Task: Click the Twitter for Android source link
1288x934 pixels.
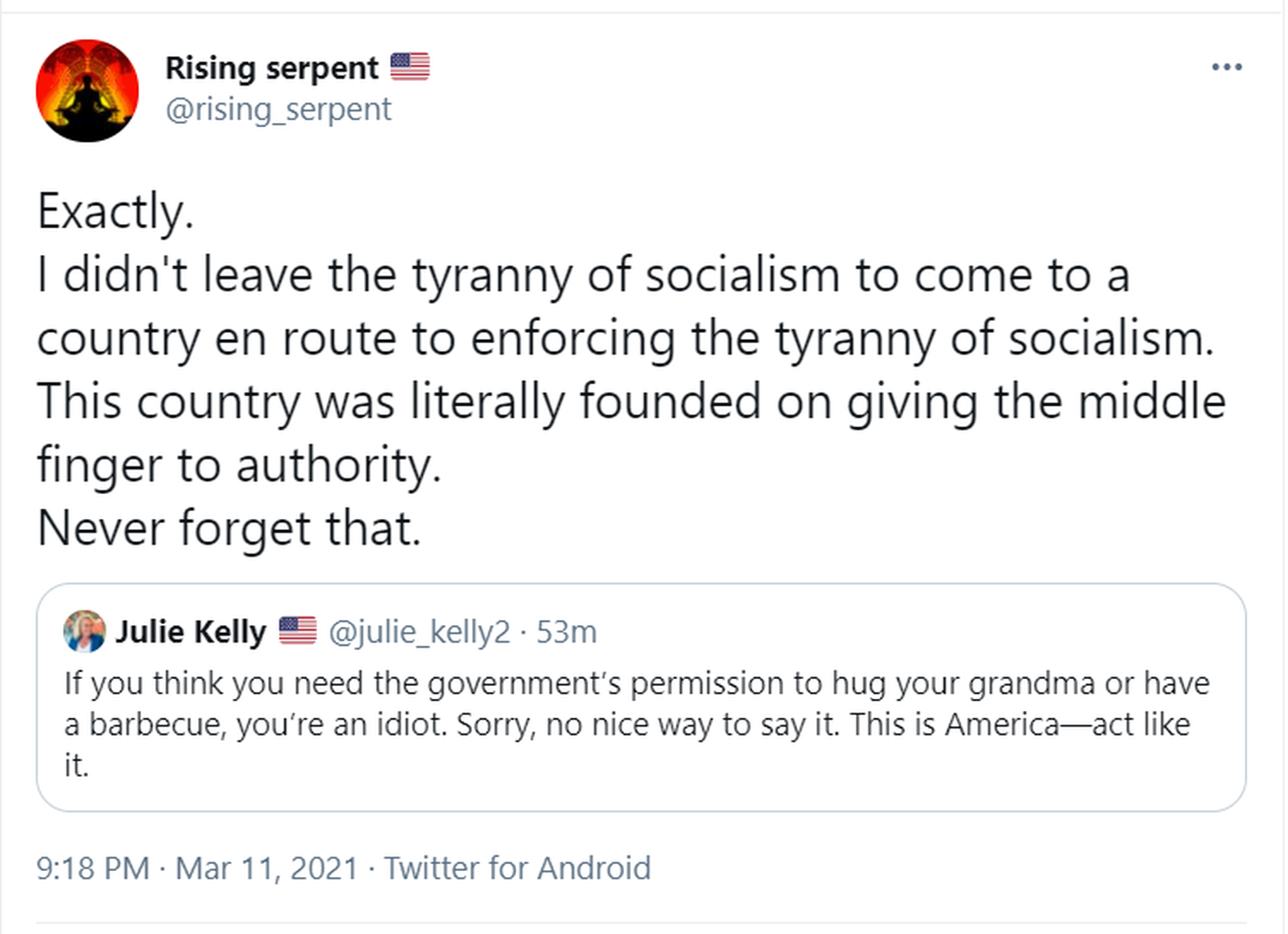Action: (517, 867)
